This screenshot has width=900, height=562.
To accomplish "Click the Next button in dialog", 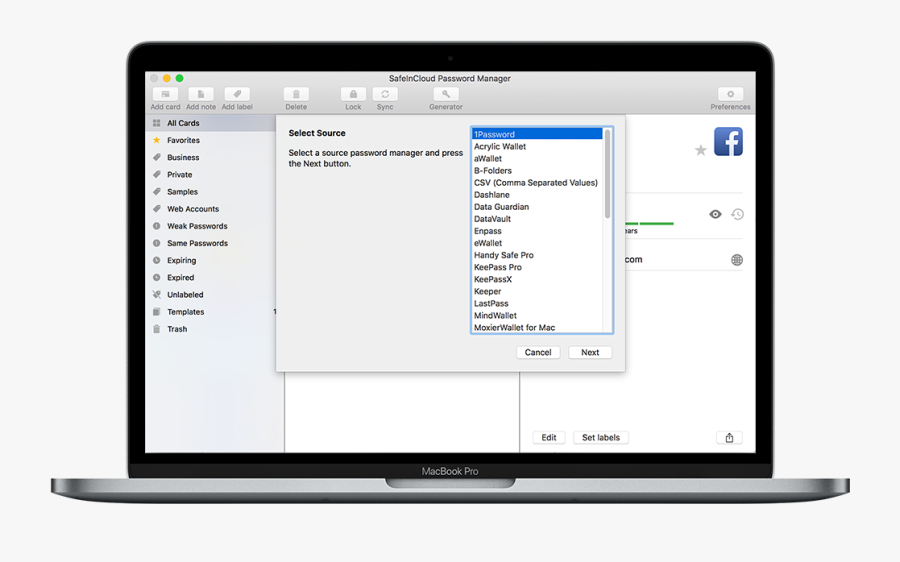I will 590,352.
